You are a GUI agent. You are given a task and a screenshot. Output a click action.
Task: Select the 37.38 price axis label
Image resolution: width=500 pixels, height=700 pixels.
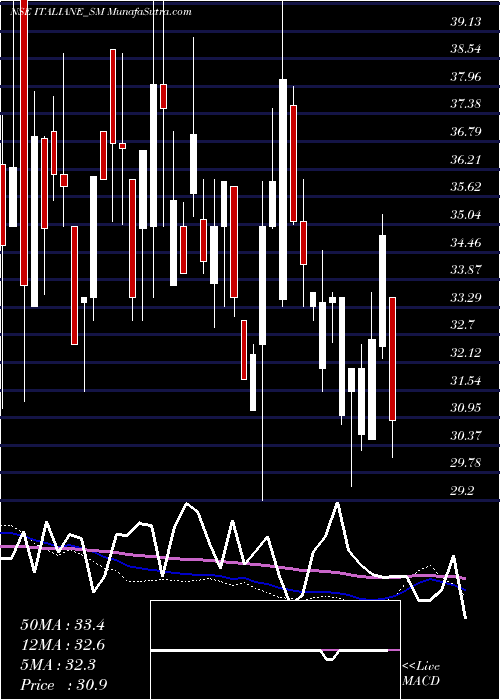click(466, 104)
